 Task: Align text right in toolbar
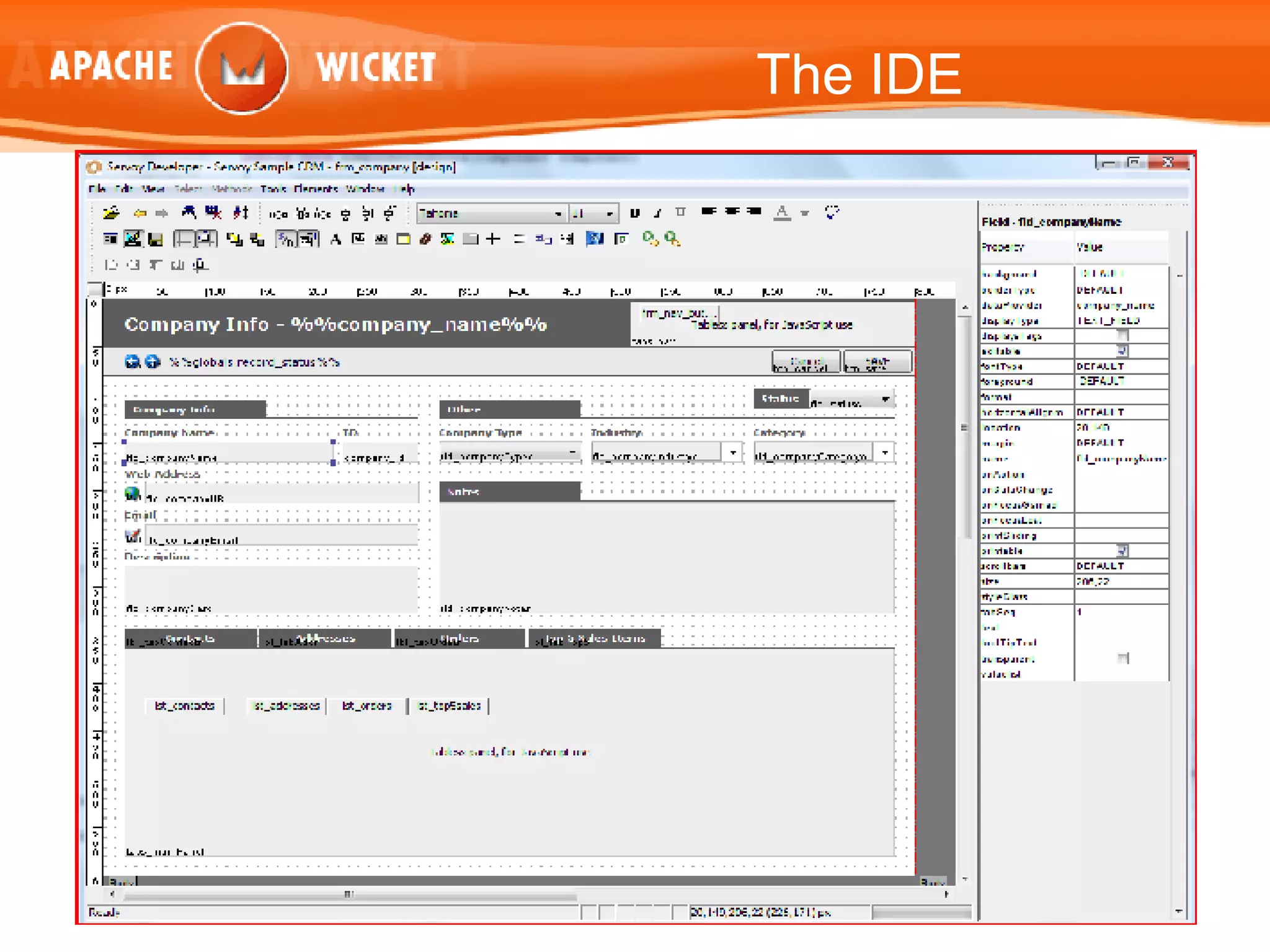pyautogui.click(x=754, y=212)
